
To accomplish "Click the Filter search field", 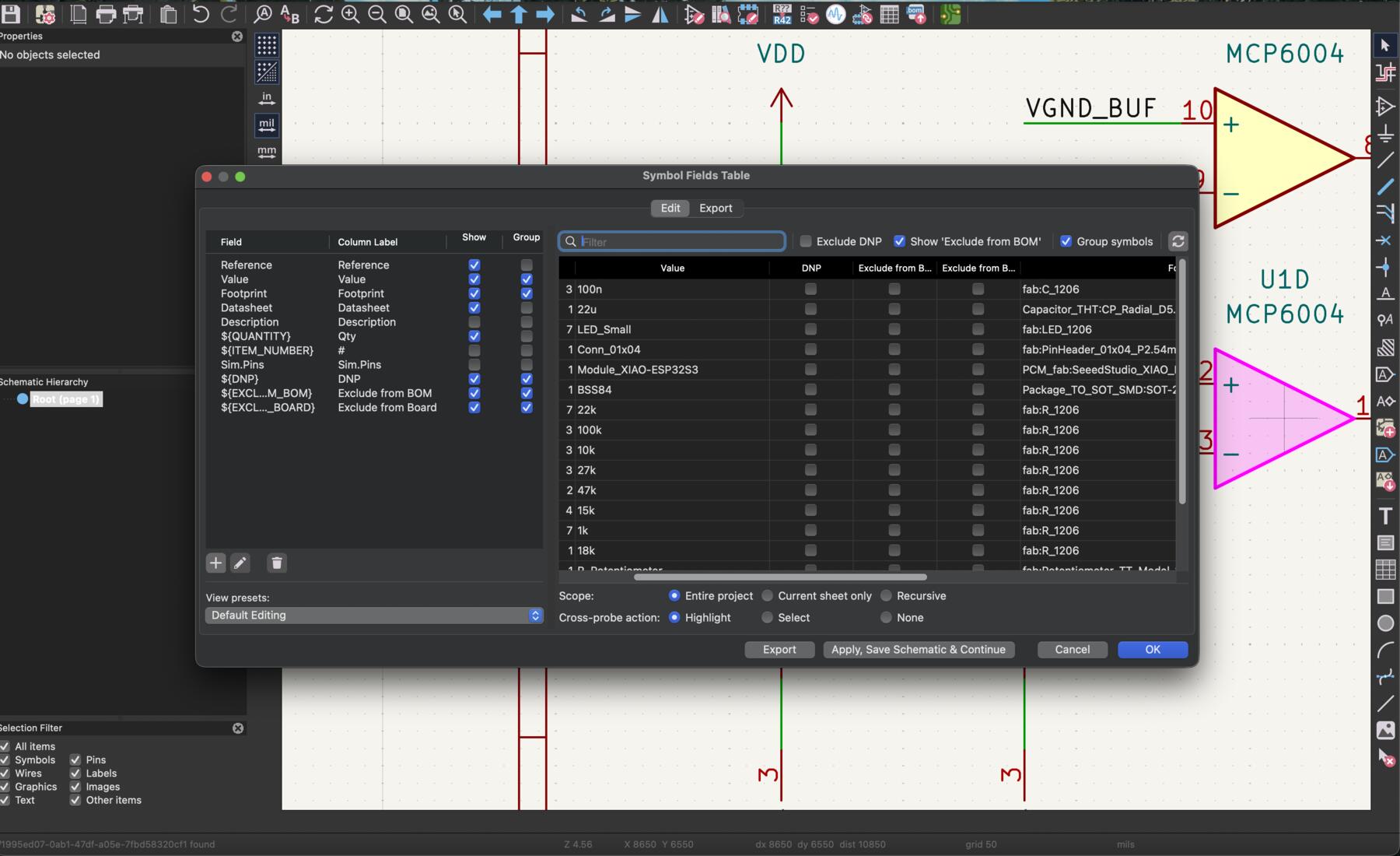I will [673, 241].
